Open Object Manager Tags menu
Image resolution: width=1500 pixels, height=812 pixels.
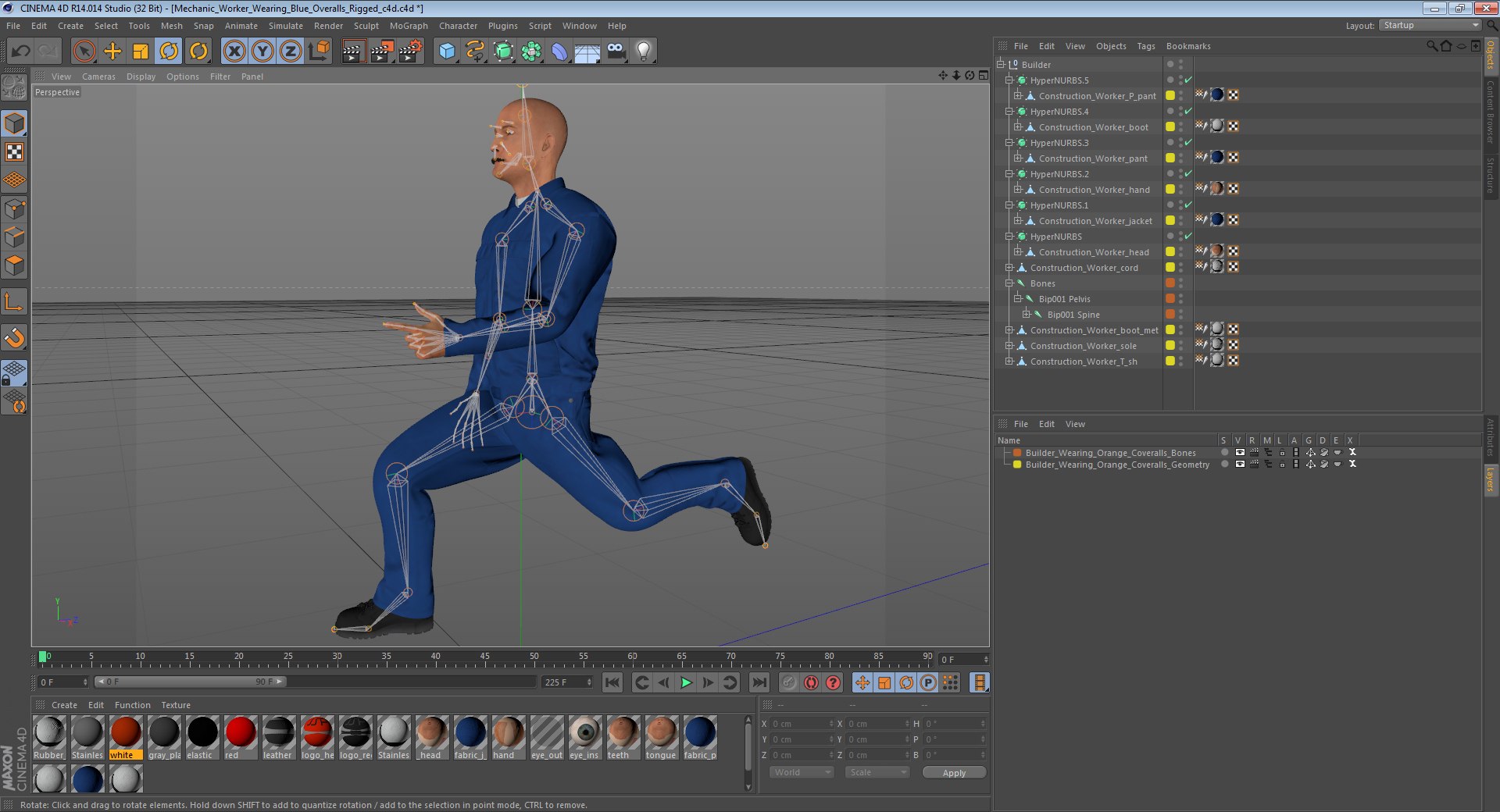coord(1145,46)
